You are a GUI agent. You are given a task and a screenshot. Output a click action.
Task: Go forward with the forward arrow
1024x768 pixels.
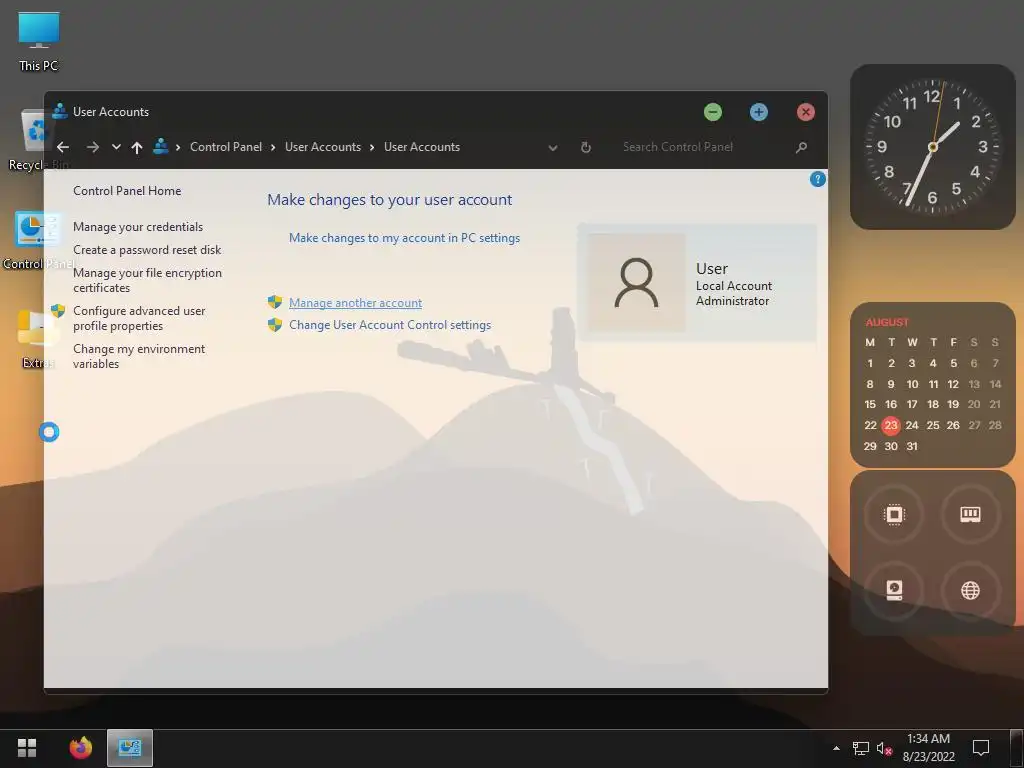tap(93, 147)
